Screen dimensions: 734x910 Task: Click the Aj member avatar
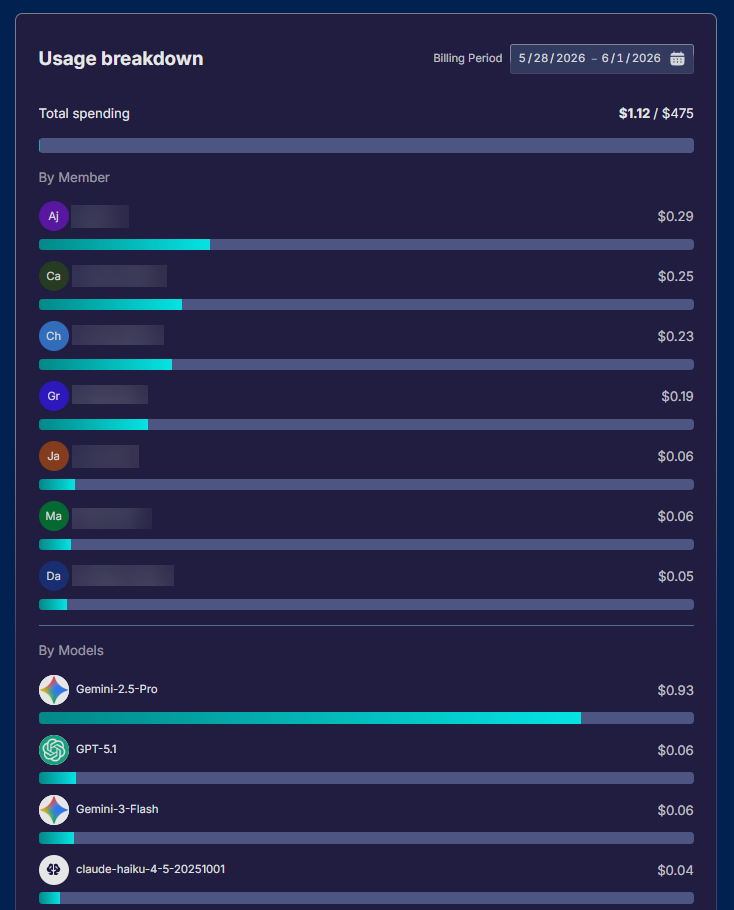tap(54, 216)
